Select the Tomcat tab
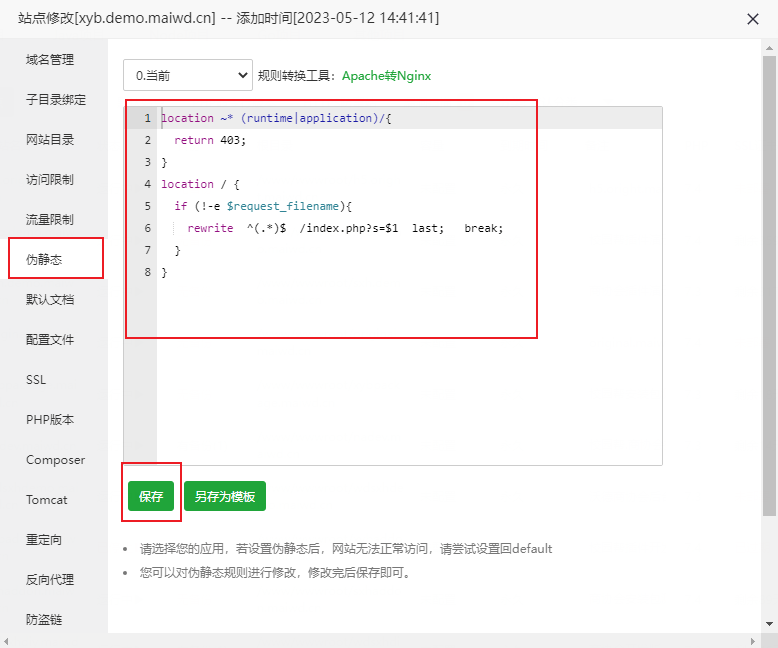 click(47, 500)
